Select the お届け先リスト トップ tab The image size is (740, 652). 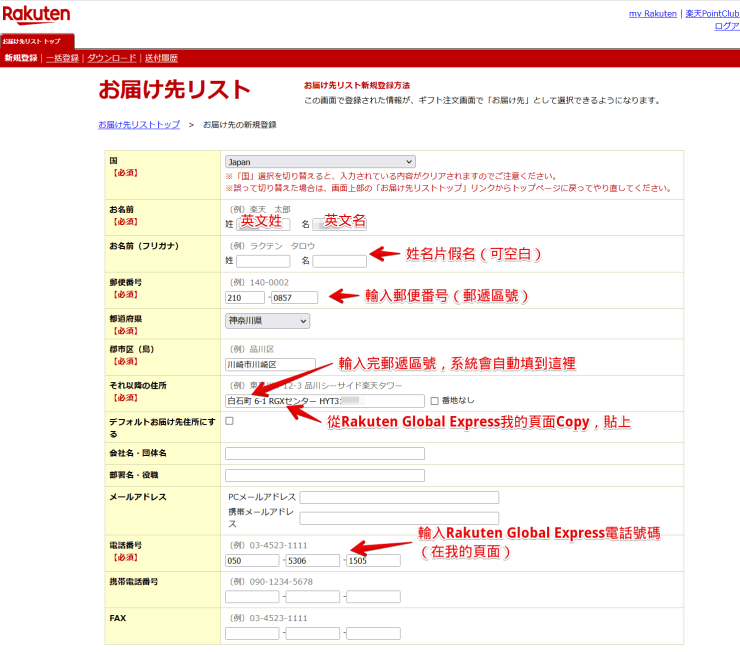point(37,41)
